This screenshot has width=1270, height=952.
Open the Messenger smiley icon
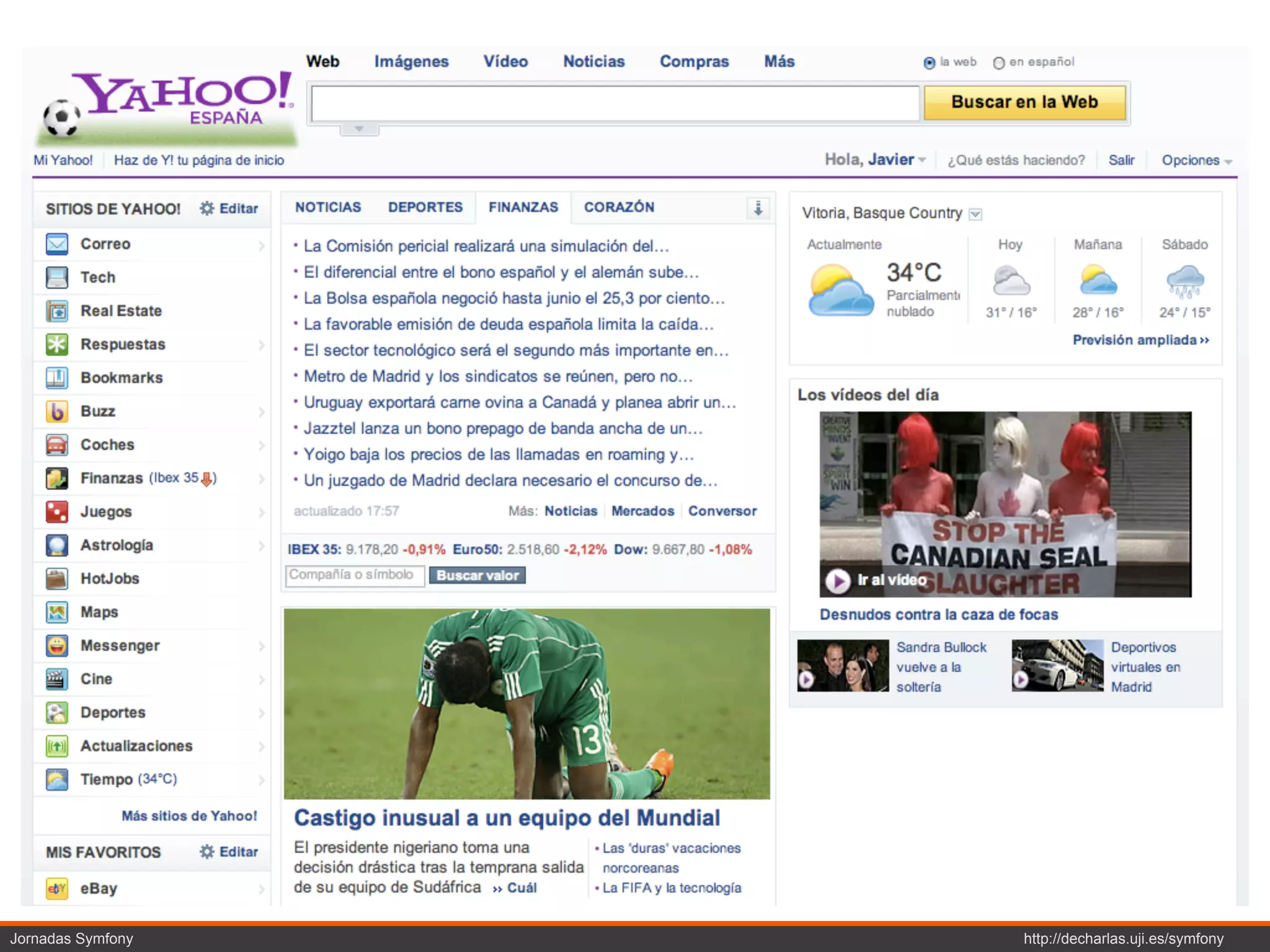click(x=57, y=646)
